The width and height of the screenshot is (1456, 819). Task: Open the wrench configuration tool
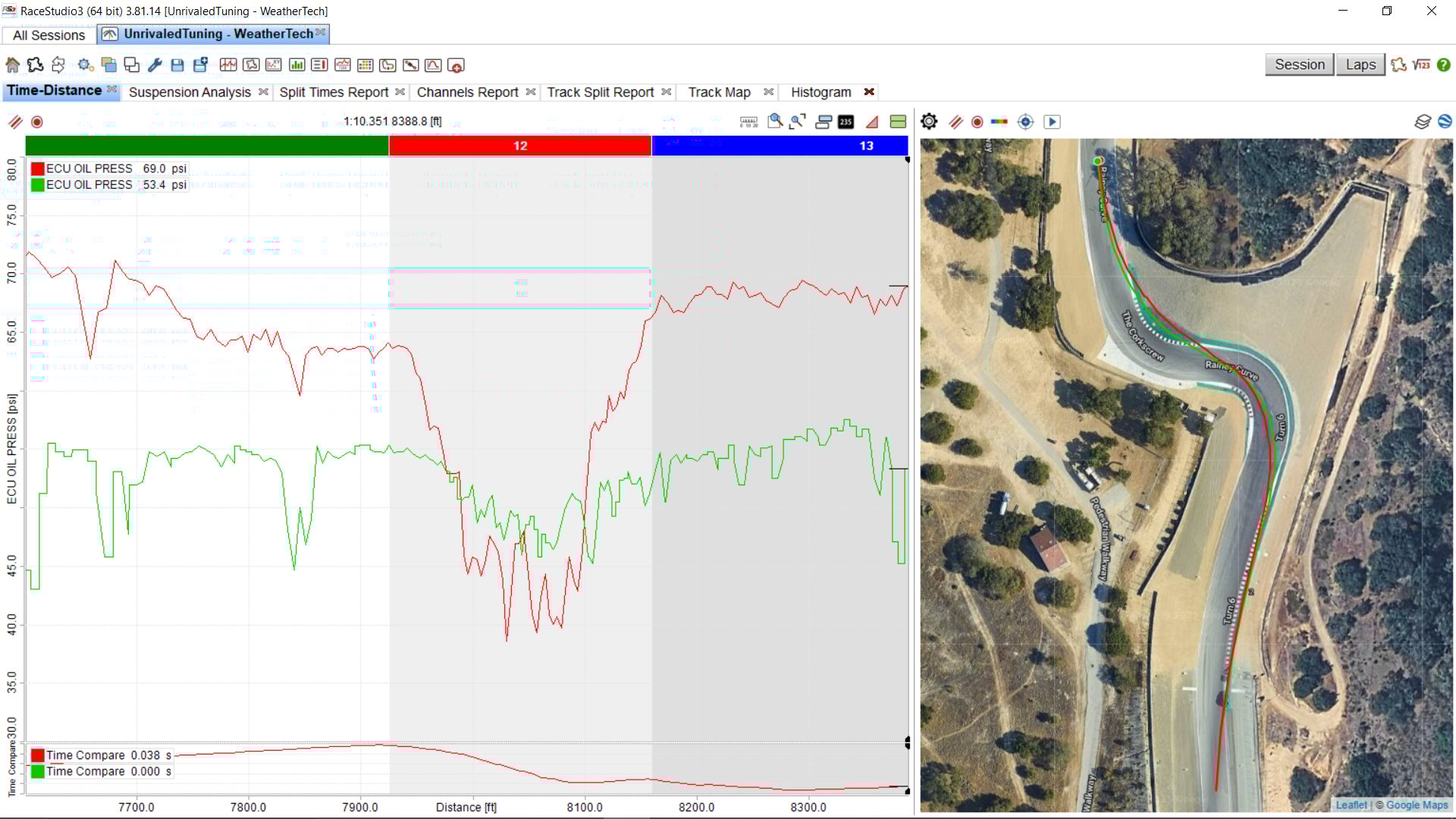point(155,65)
